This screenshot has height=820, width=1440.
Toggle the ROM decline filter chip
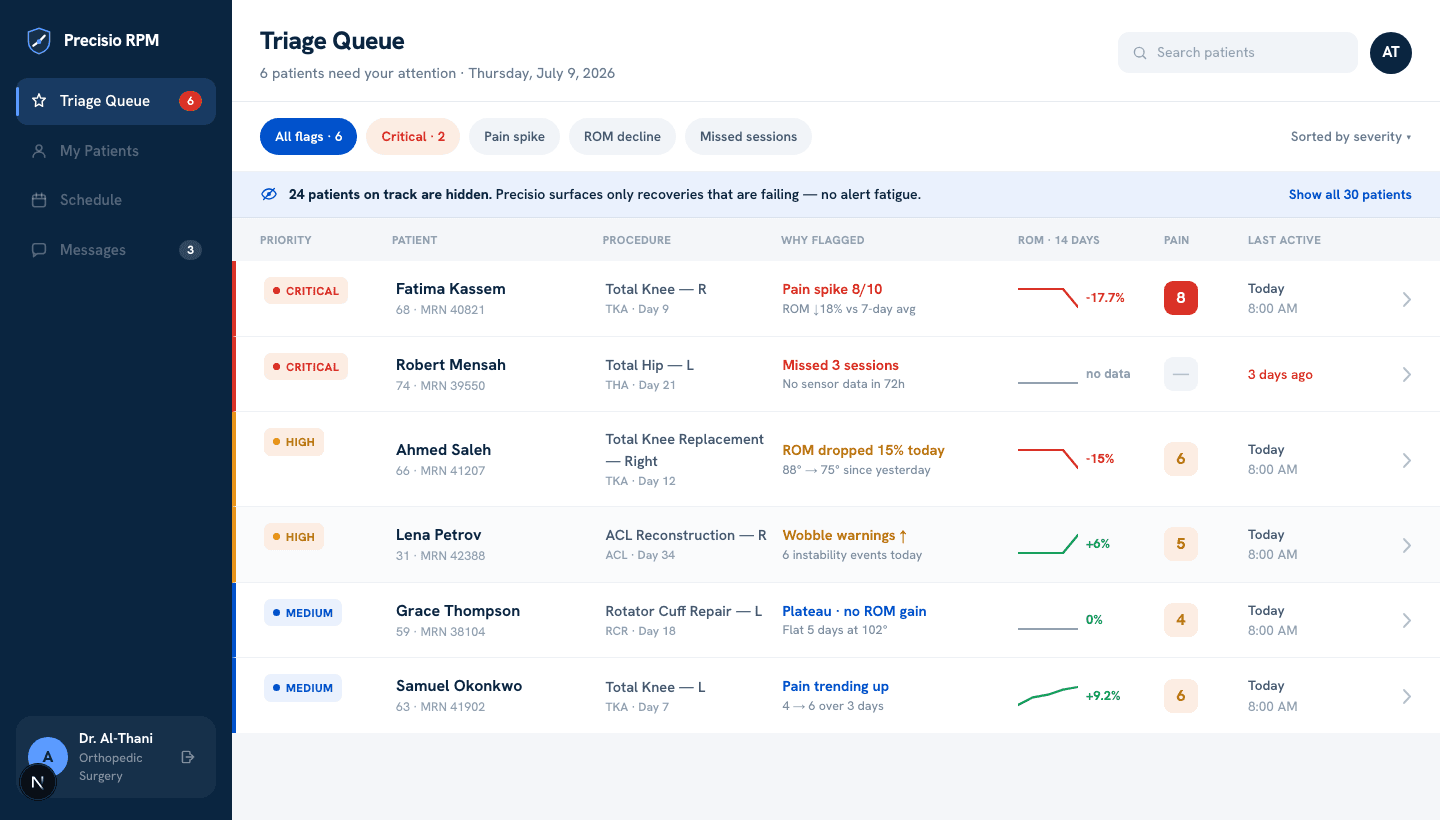click(622, 137)
